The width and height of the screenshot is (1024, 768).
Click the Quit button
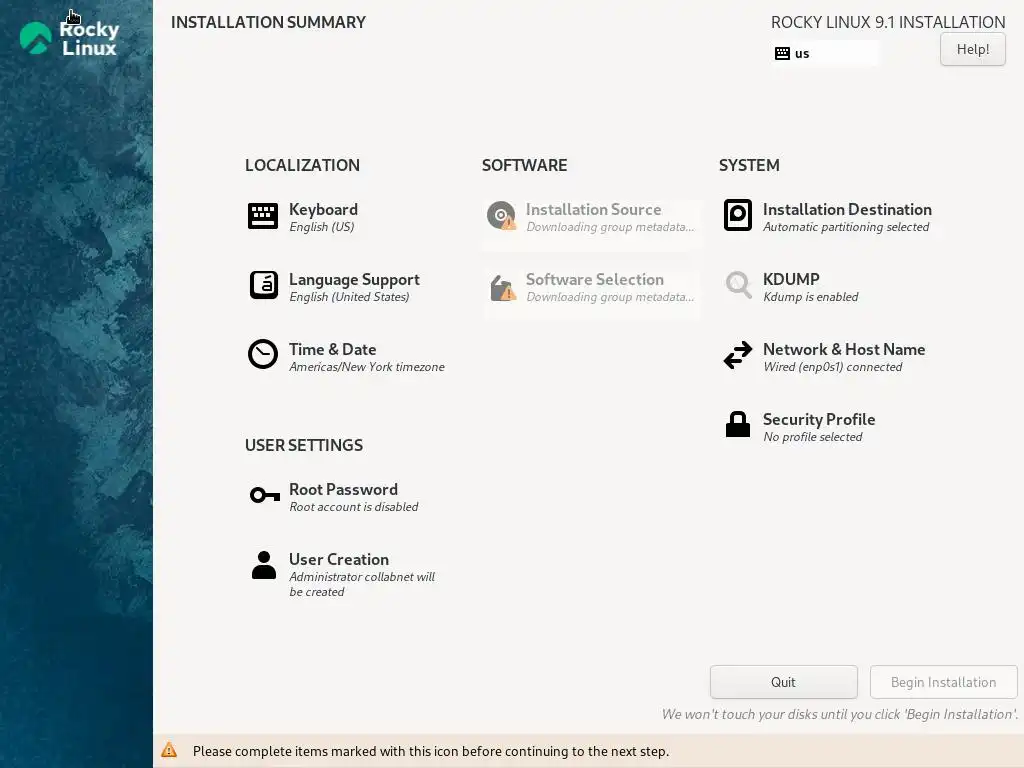[x=784, y=682]
